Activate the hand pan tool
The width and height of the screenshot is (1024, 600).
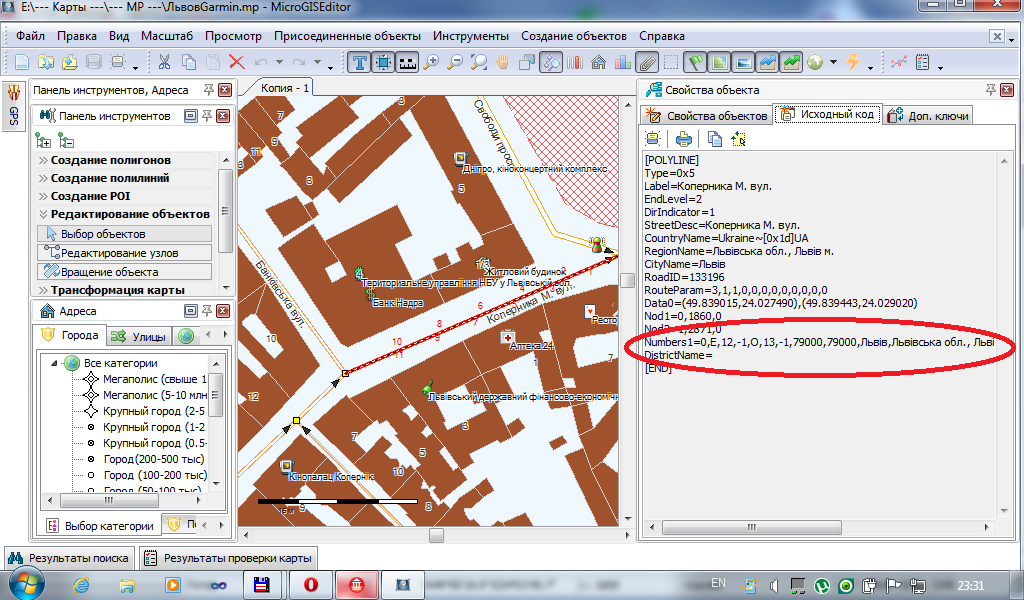[503, 62]
